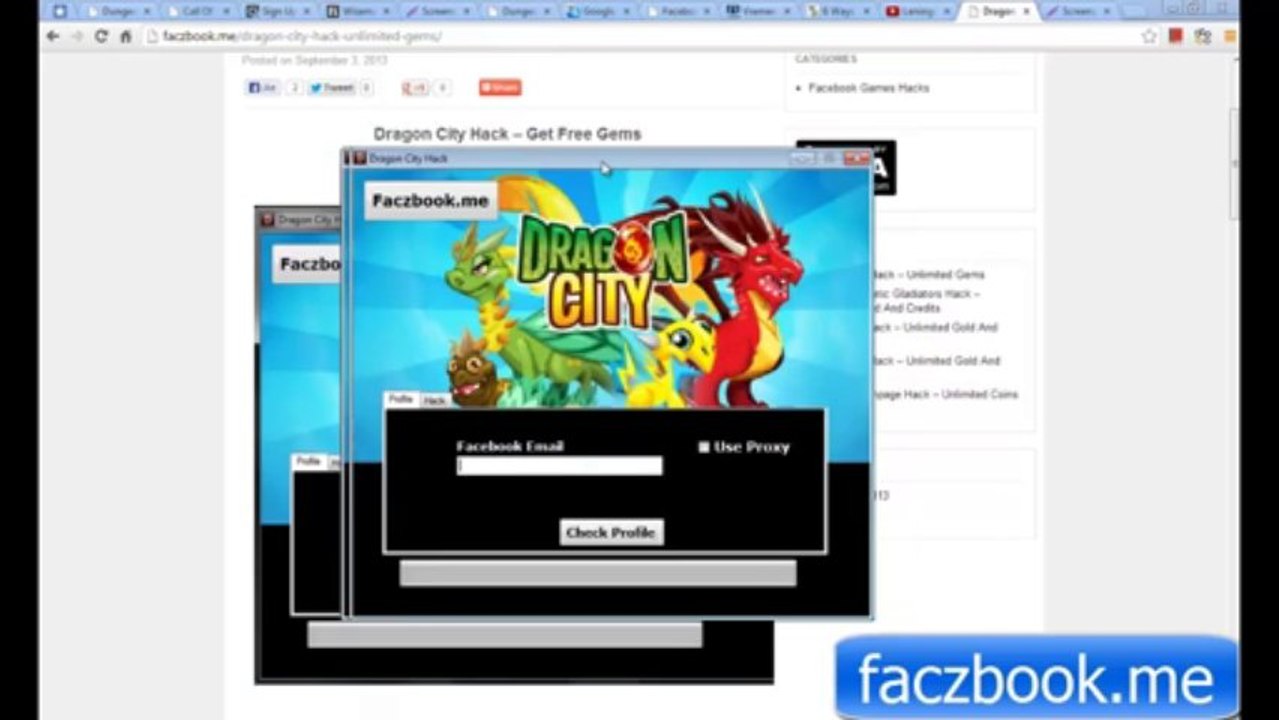Switch to the Google browser tab
Image resolution: width=1279 pixels, height=720 pixels.
(x=597, y=11)
